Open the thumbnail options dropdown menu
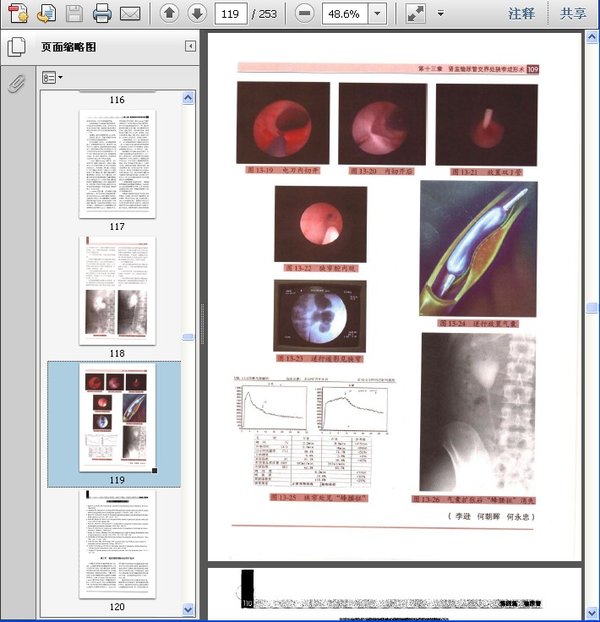Screen dimensions: 600x622 pos(52,77)
